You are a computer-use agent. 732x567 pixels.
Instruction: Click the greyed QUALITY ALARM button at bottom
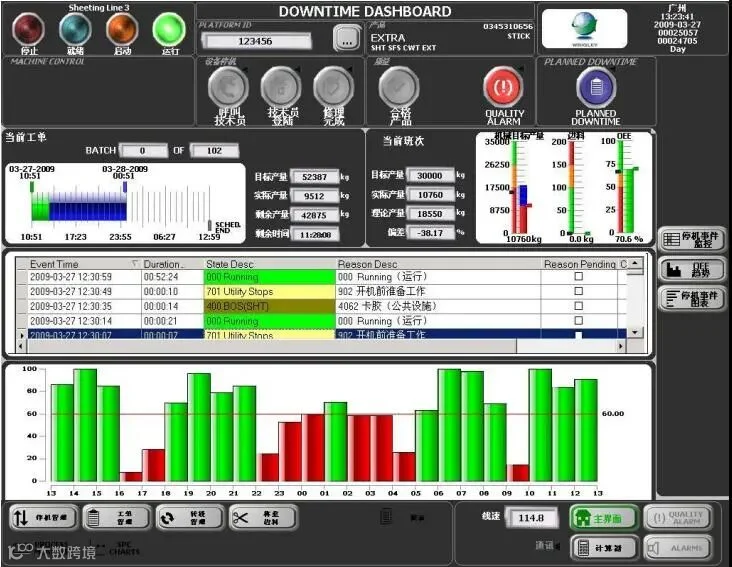pyautogui.click(x=678, y=518)
